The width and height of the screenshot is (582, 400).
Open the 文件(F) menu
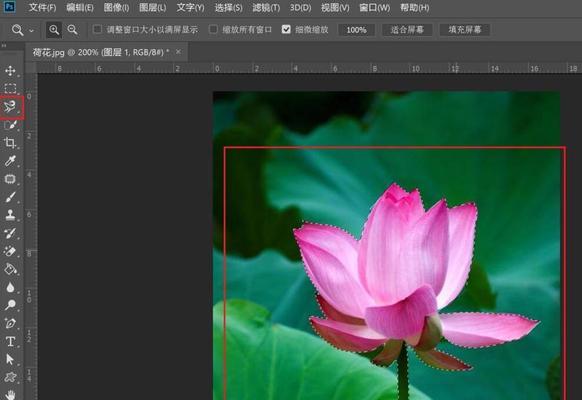[x=42, y=7]
